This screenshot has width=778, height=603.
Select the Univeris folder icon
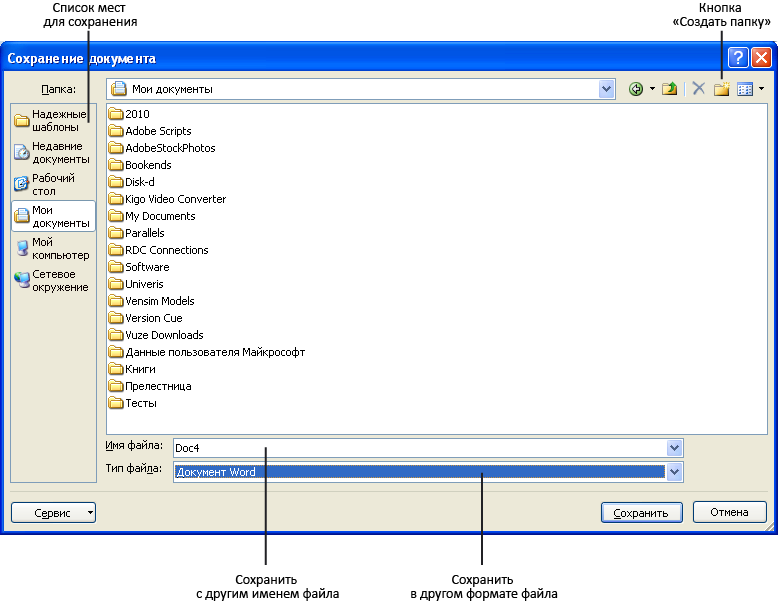point(116,284)
